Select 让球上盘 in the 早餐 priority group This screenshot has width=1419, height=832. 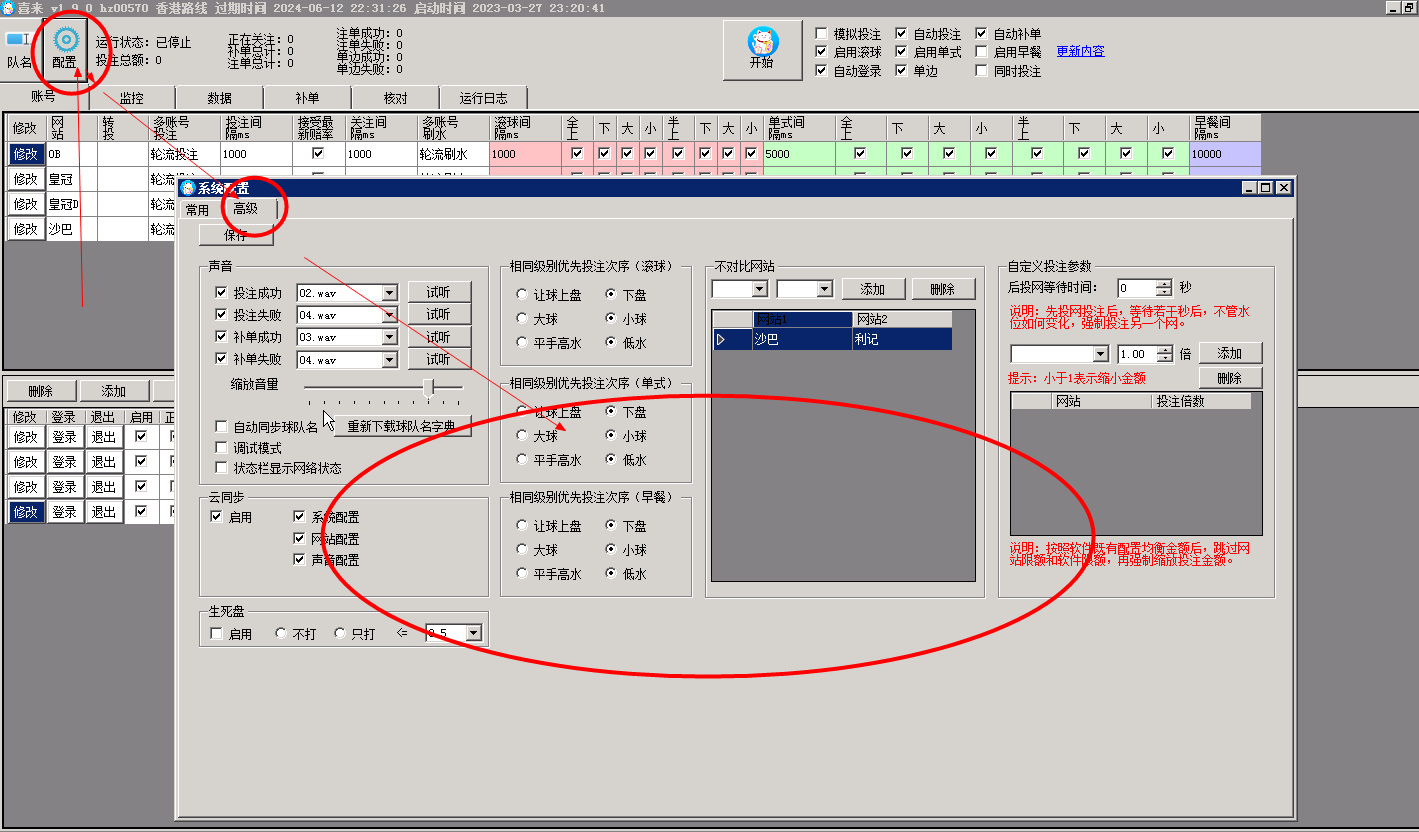[x=522, y=526]
